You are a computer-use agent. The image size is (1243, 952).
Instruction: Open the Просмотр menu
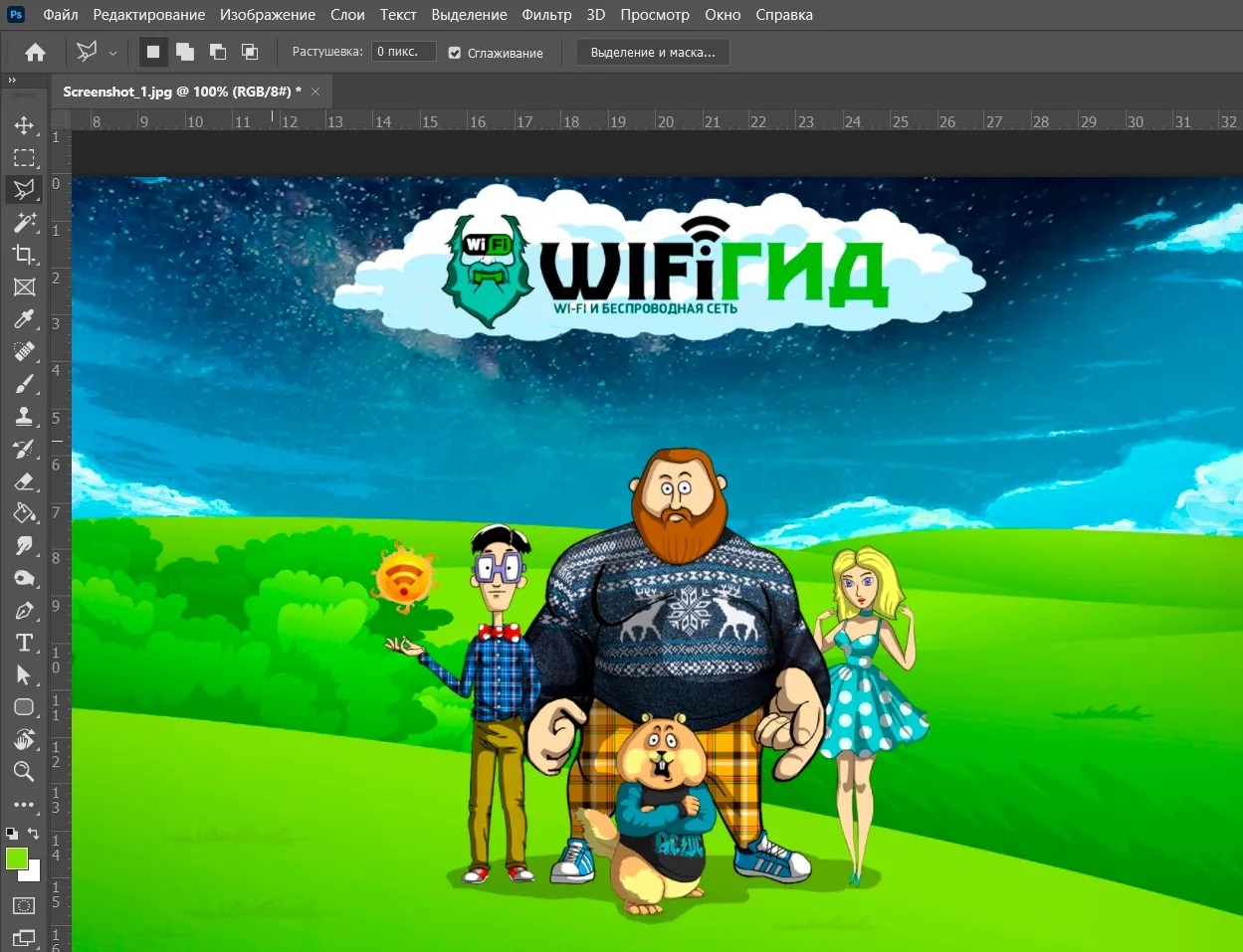click(x=655, y=15)
